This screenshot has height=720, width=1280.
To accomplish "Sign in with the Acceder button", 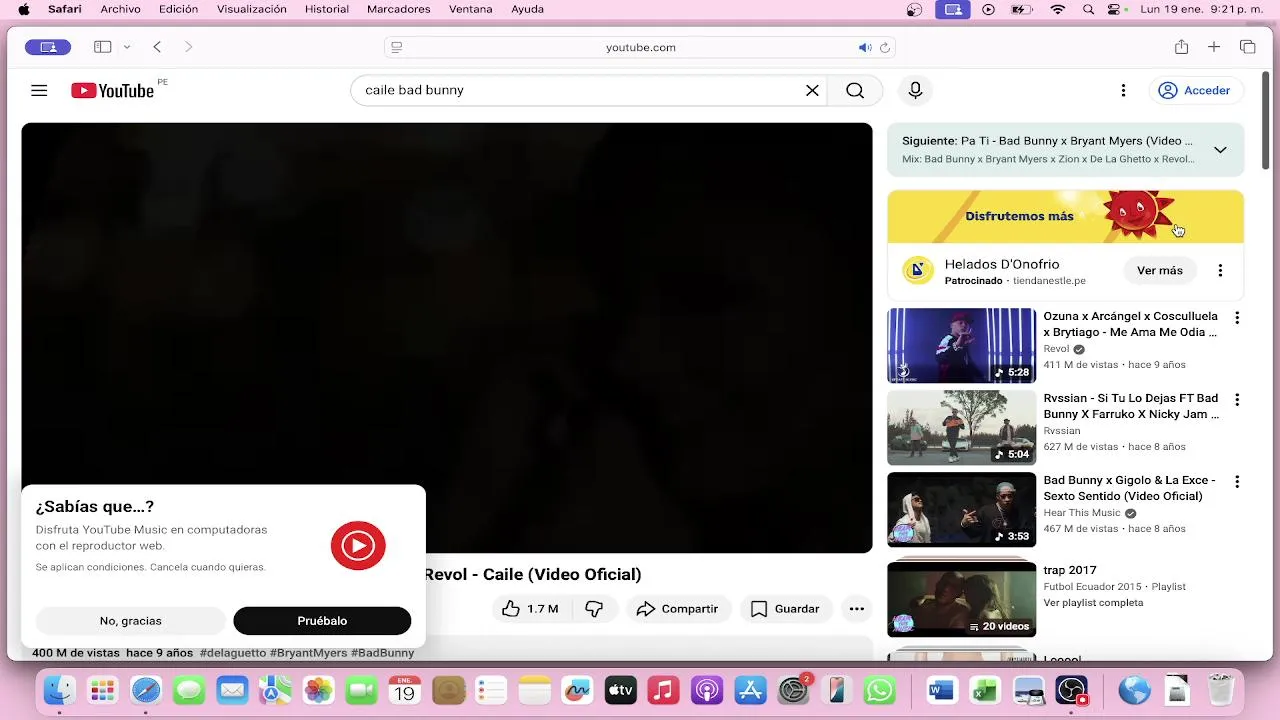I will [x=1194, y=90].
